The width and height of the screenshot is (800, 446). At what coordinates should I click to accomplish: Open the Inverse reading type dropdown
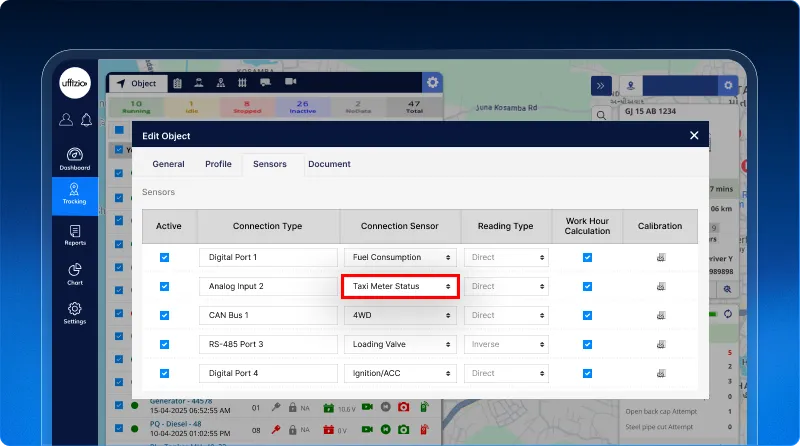(x=506, y=344)
